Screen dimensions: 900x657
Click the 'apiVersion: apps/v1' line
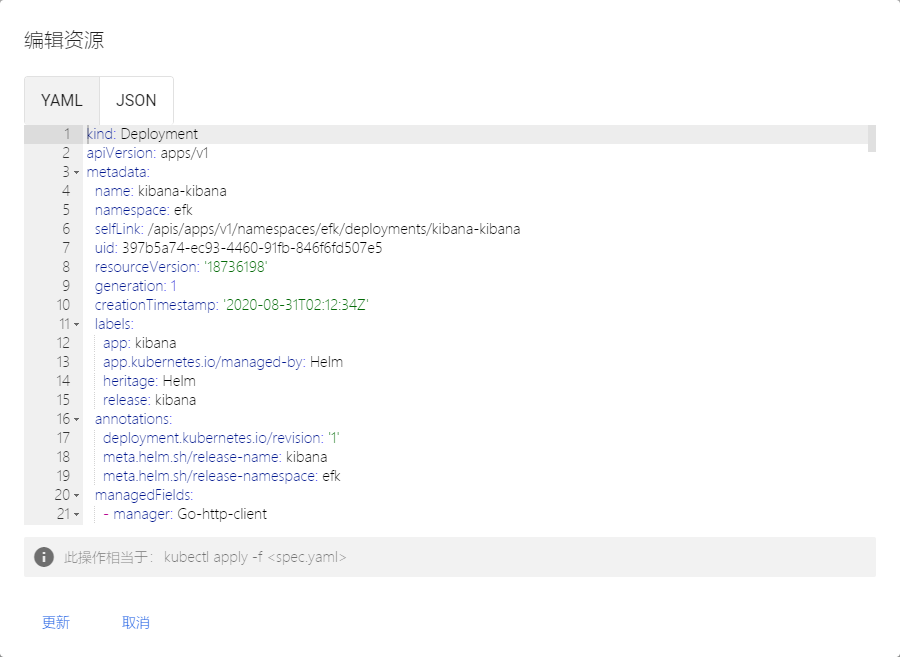tap(148, 153)
